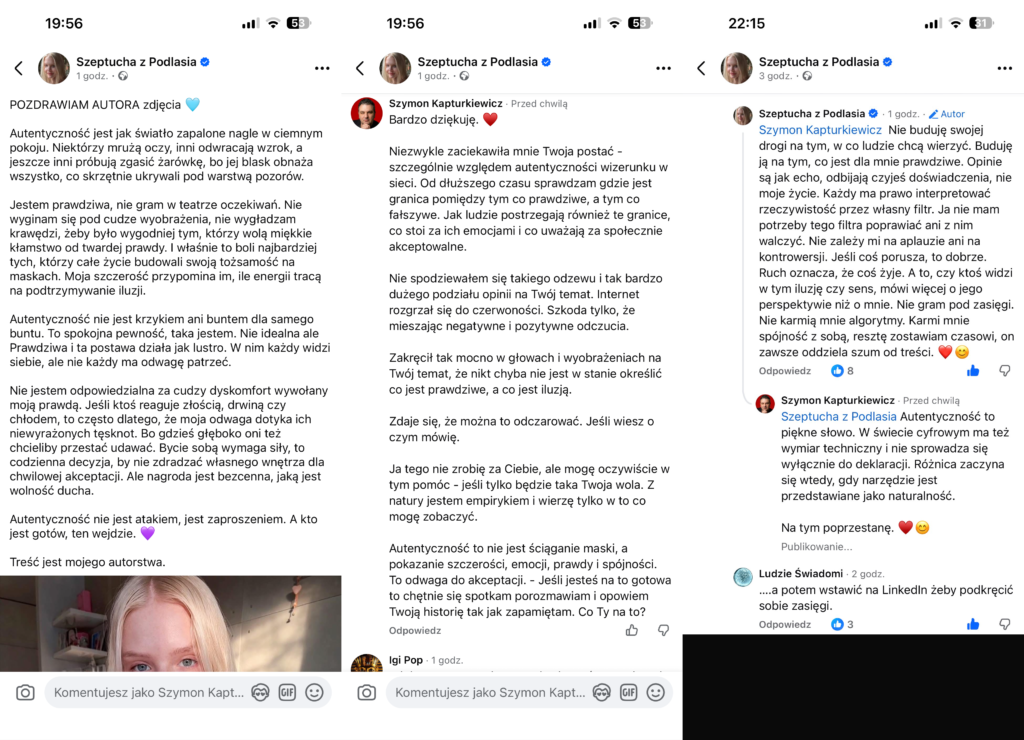Tap the back arrow in the left panel
1024x740 pixels.
19,68
